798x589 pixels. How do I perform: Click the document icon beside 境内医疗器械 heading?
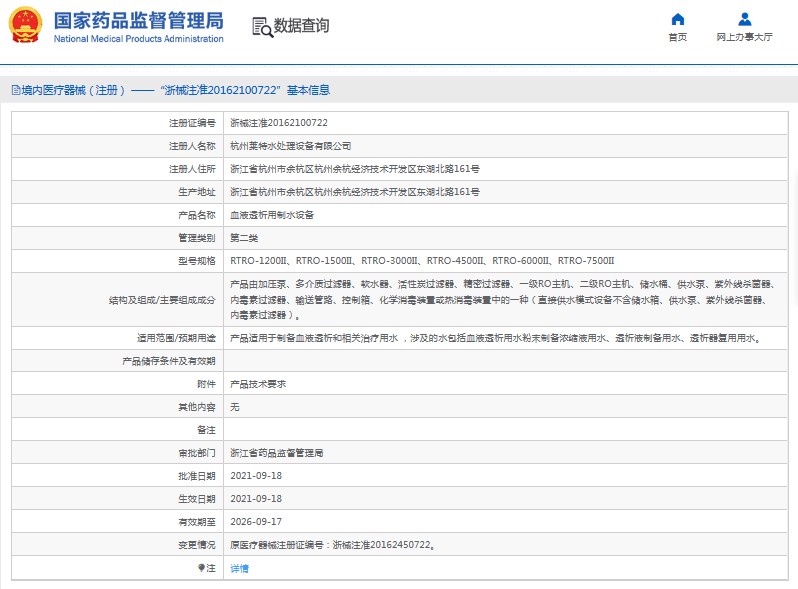pos(14,90)
